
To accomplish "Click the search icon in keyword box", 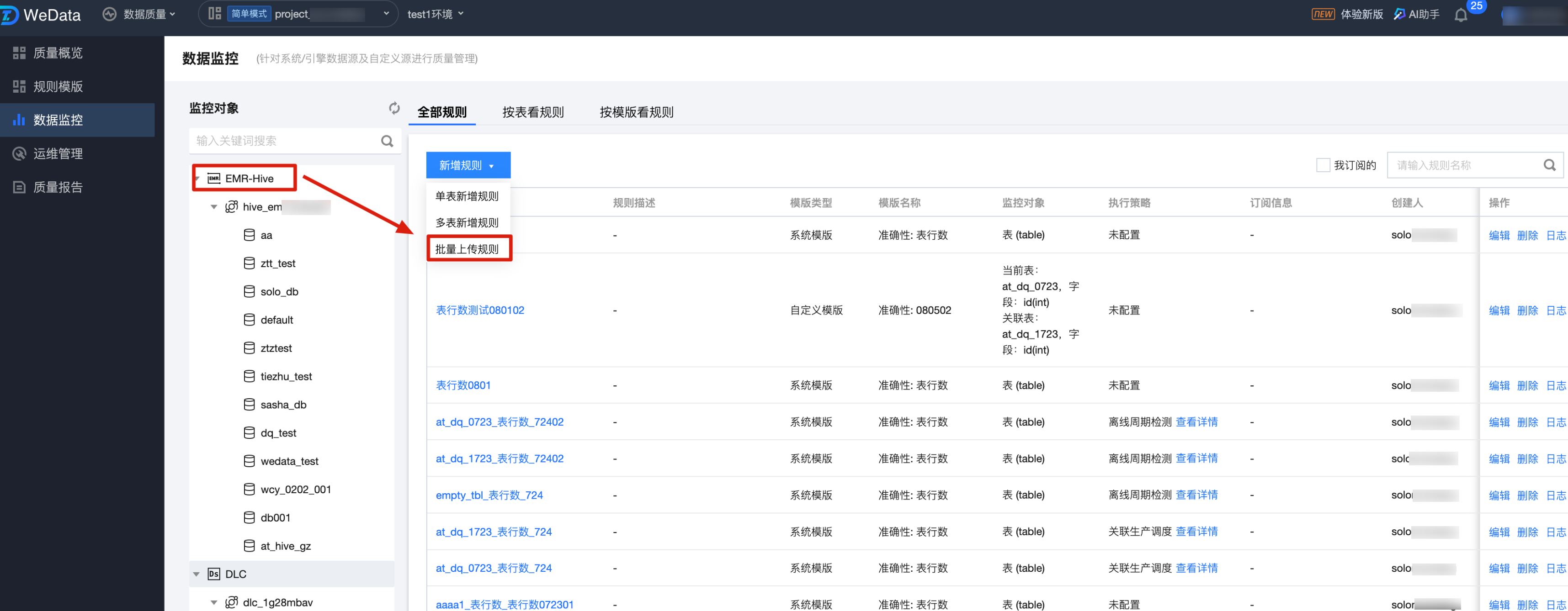I will 387,141.
